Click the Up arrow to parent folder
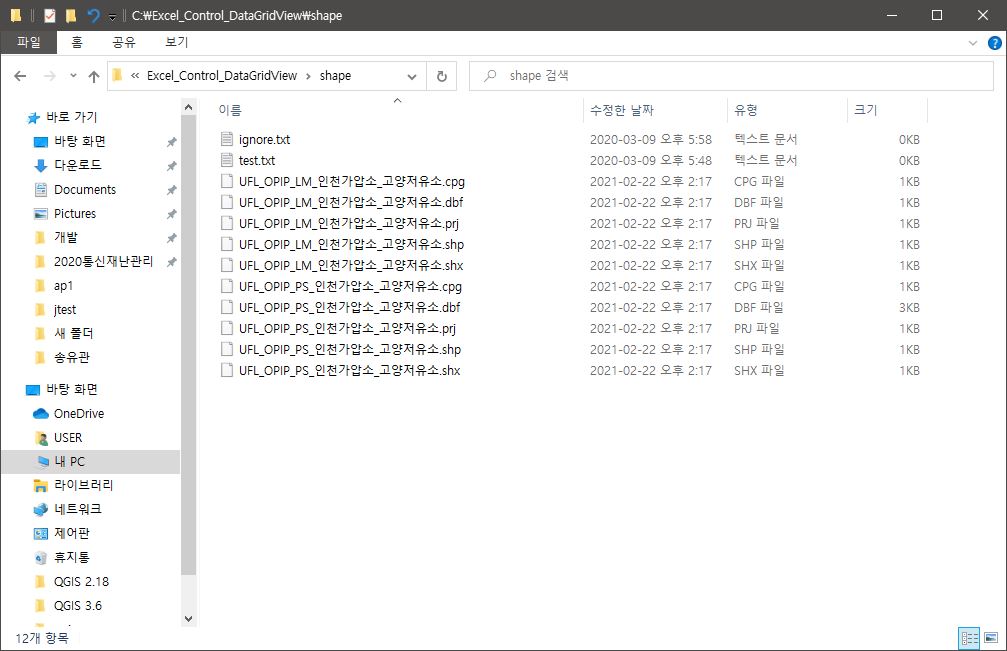This screenshot has height=651, width=1007. coord(94,75)
